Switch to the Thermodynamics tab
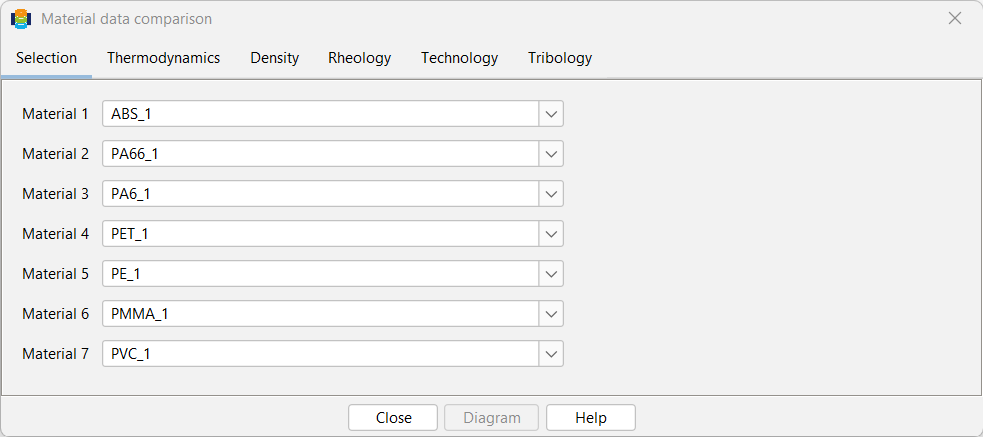Viewport: 983px width, 437px height. coord(164,58)
